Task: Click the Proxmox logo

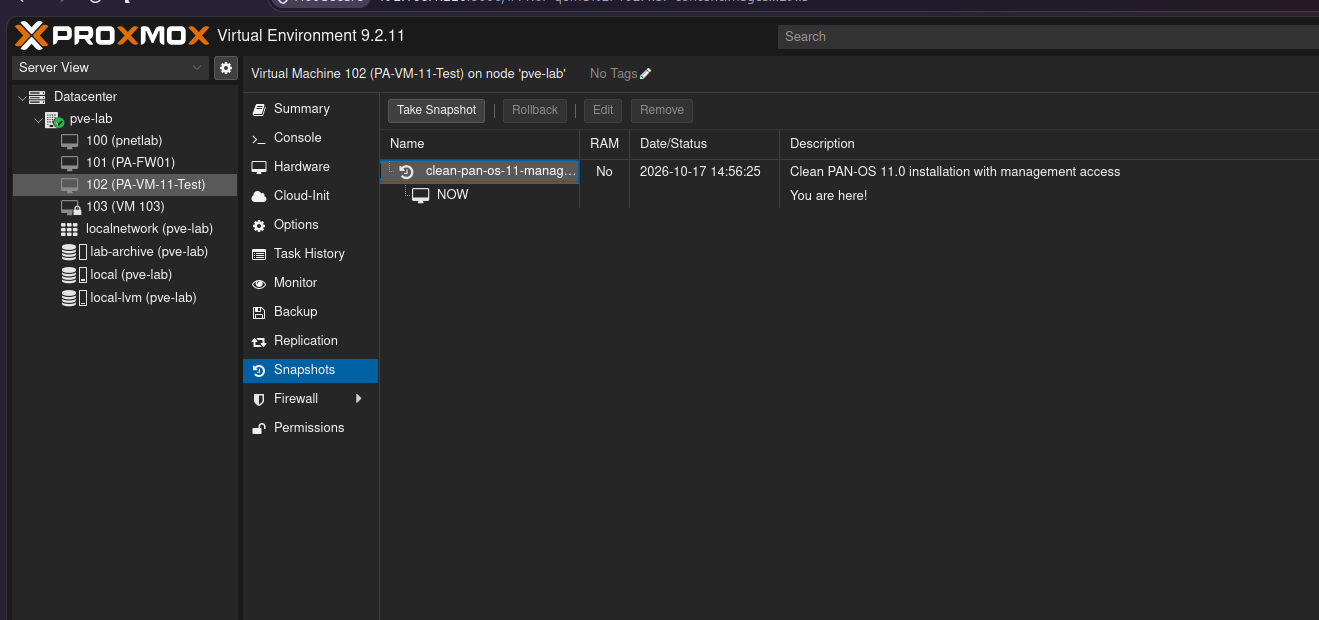Action: coord(112,37)
